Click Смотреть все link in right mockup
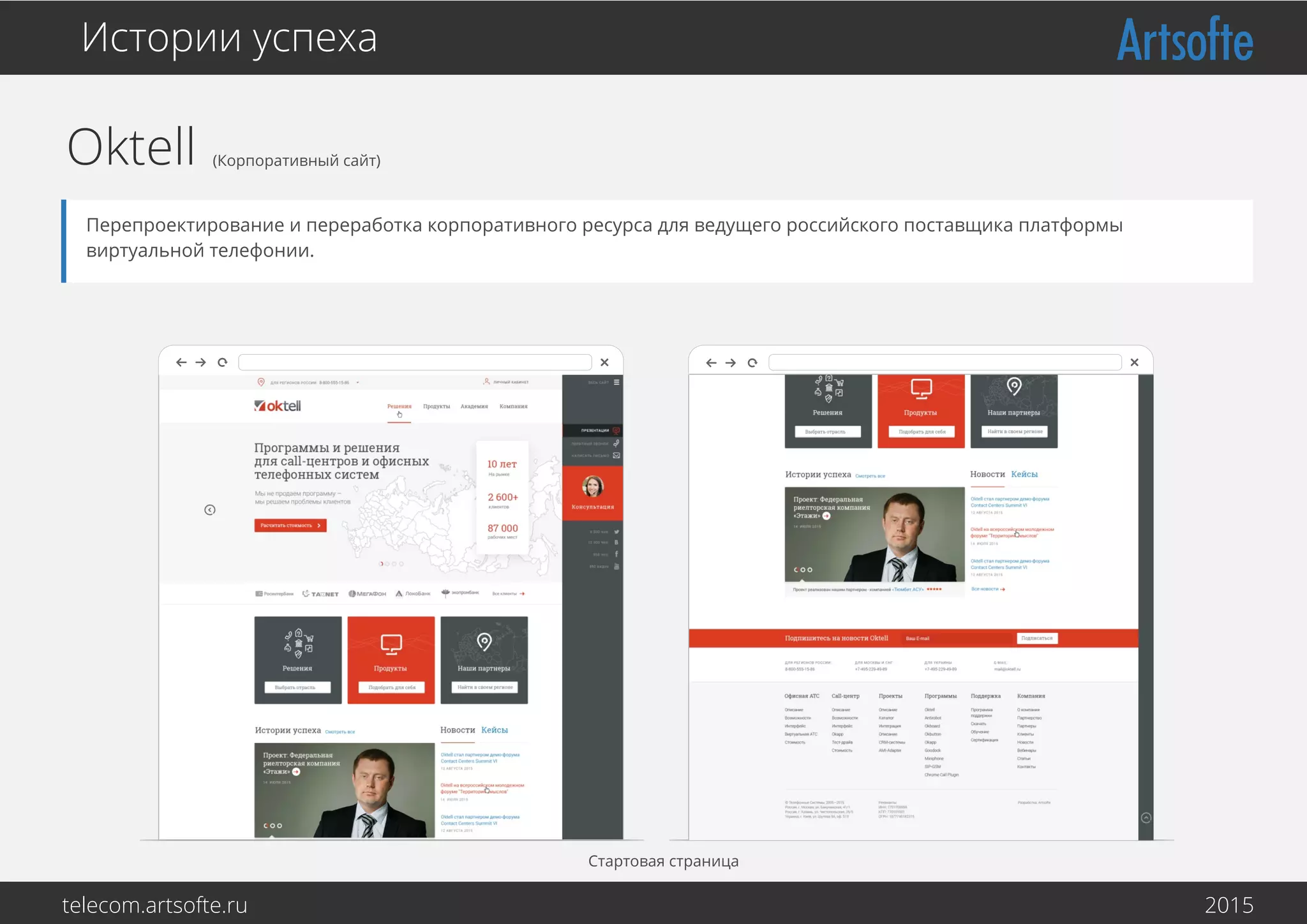1307x924 pixels. pos(870,476)
